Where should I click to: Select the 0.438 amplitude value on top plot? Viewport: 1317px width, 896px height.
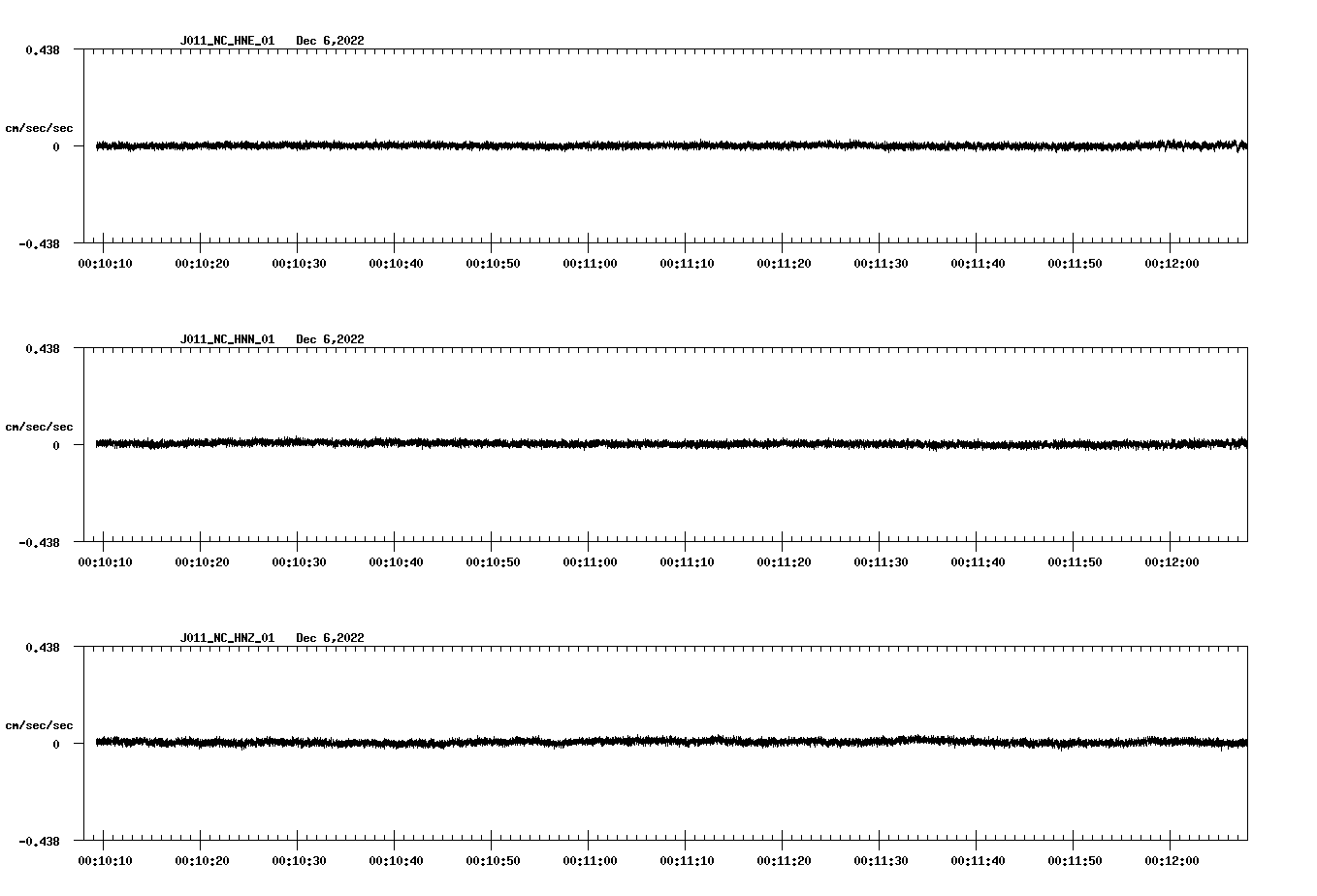pyautogui.click(x=44, y=48)
